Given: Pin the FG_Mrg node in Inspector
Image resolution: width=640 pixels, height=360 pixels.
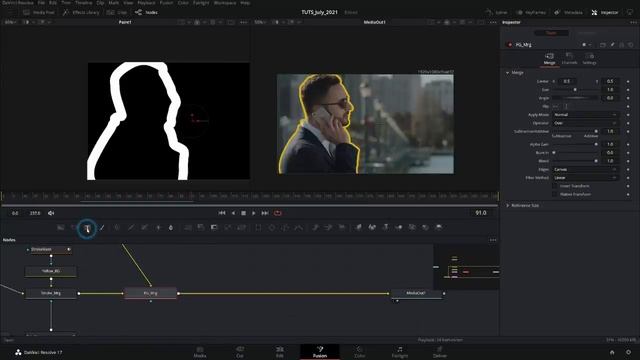Looking at the screenshot, I should coord(612,44).
